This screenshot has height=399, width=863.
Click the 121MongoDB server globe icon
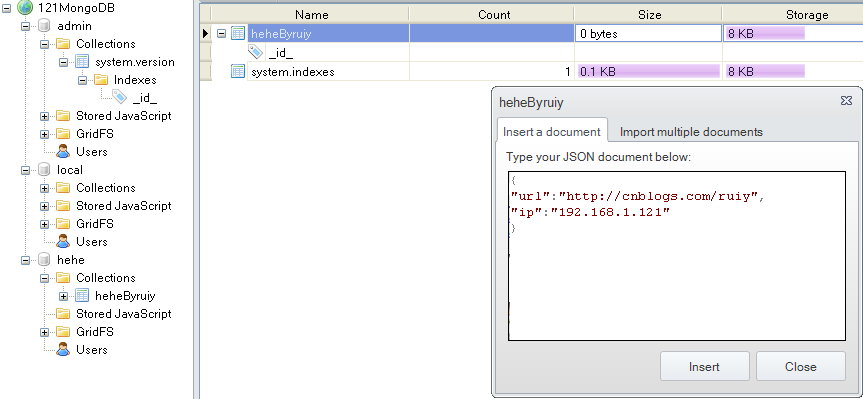tap(25, 8)
